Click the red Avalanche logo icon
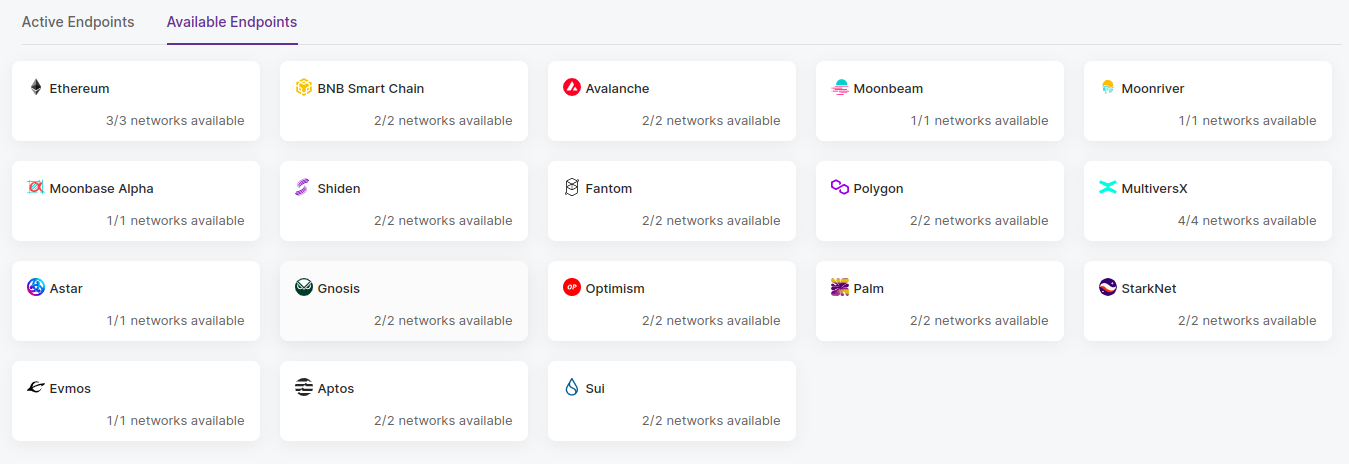The height and width of the screenshot is (464, 1349). point(572,88)
